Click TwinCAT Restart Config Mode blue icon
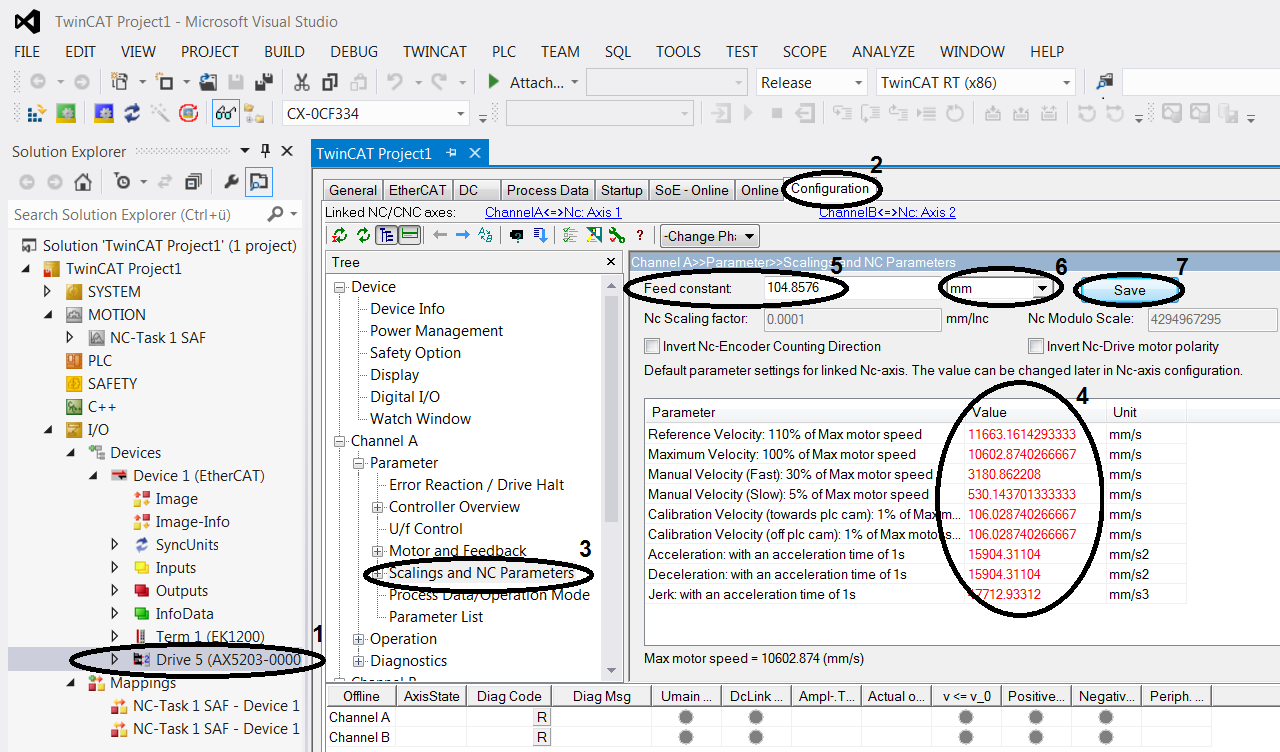The image size is (1280, 752). [x=103, y=114]
